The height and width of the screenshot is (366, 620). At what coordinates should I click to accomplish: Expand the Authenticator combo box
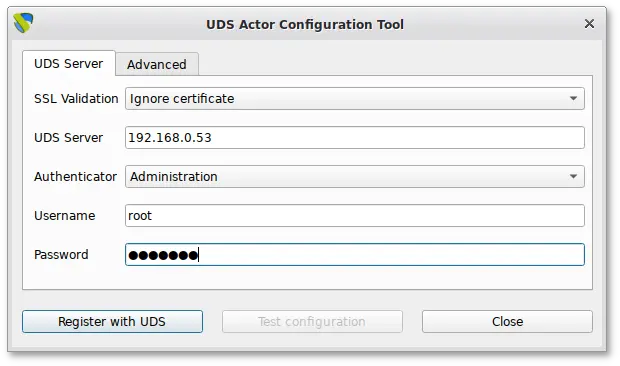[x=355, y=176]
